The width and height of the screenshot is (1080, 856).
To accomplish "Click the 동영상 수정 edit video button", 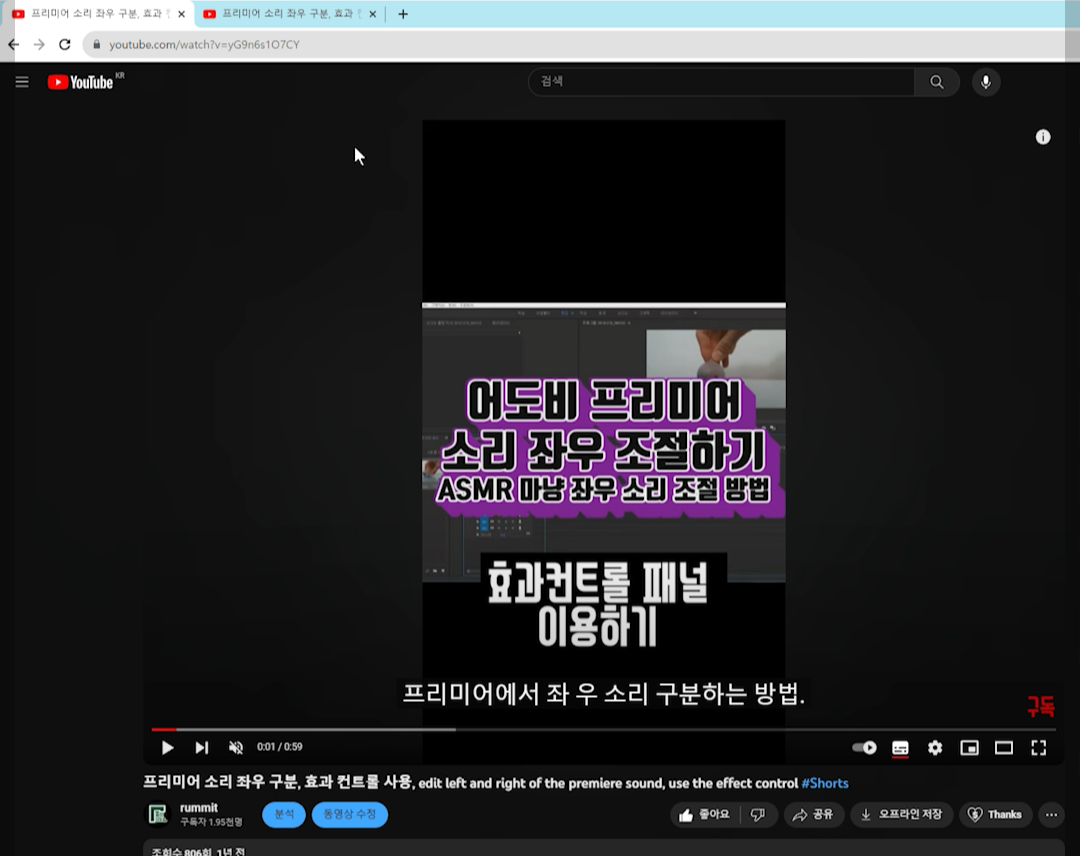I will pos(350,815).
